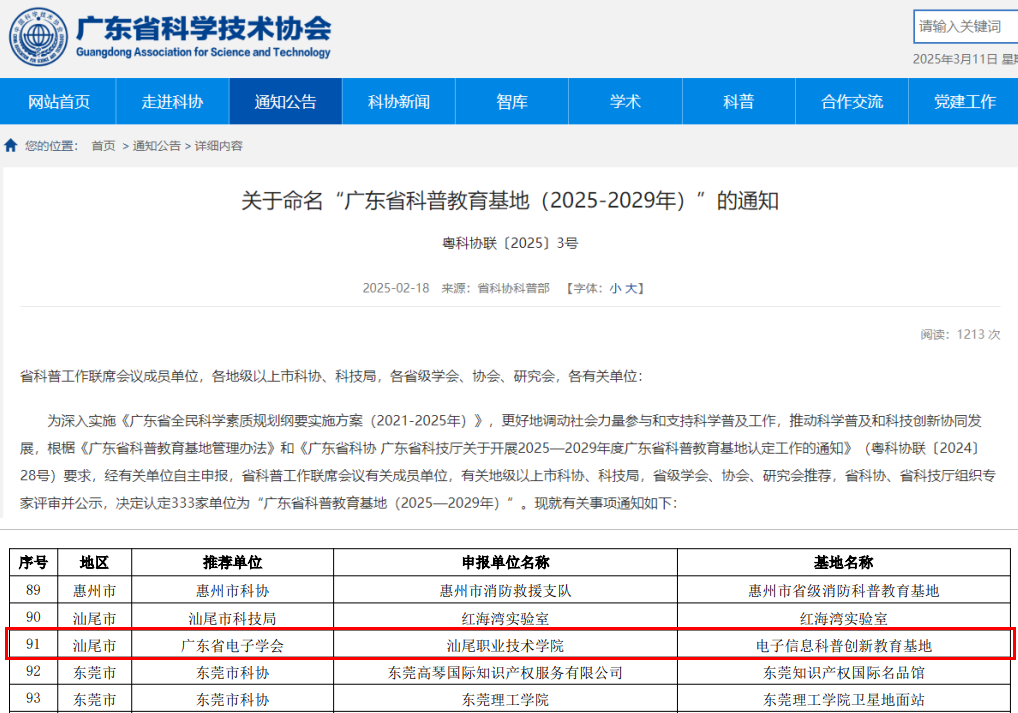Set font size to 小
Image resolution: width=1018 pixels, height=713 pixels.
[616, 288]
